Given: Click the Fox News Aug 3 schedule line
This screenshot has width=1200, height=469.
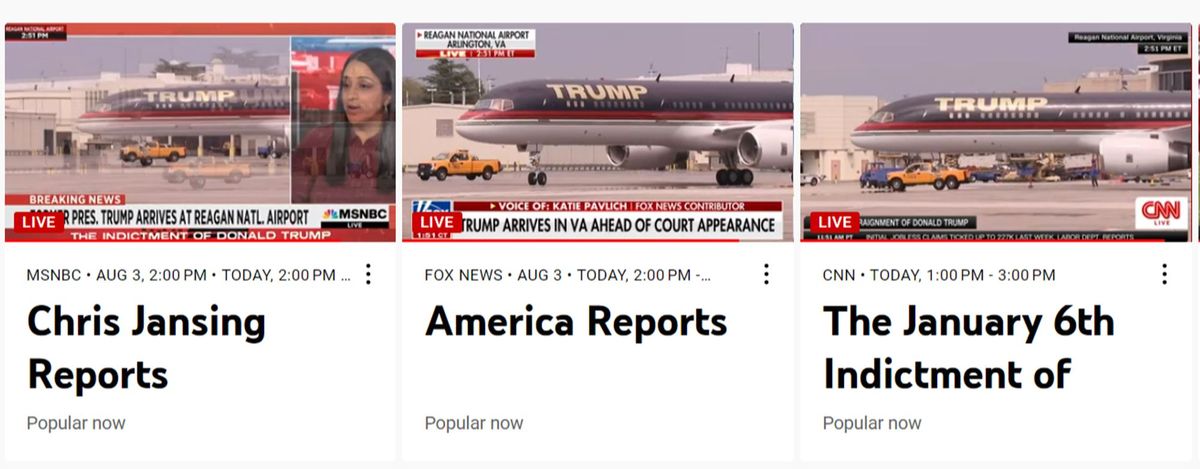Looking at the screenshot, I should click(568, 275).
